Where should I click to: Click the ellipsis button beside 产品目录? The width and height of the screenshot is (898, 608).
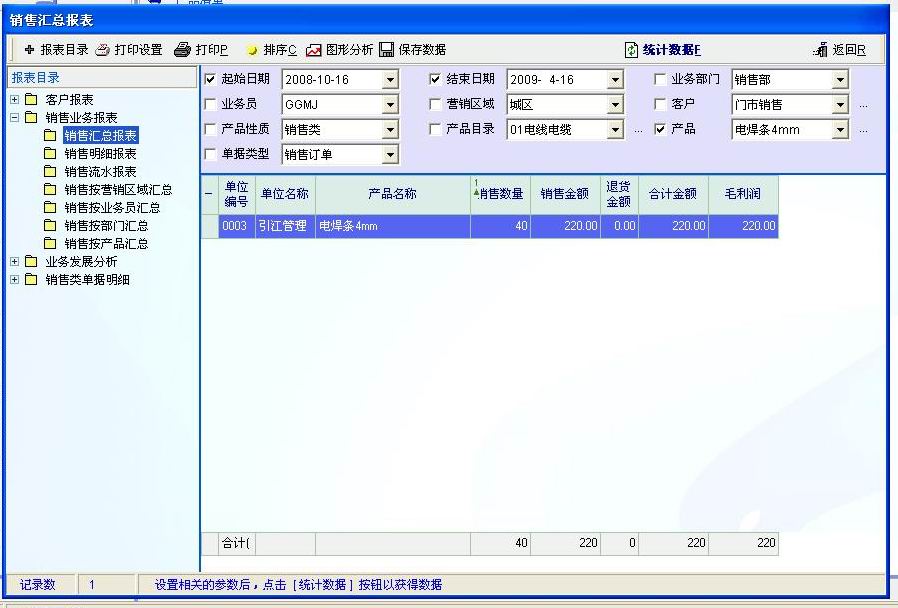click(638, 131)
